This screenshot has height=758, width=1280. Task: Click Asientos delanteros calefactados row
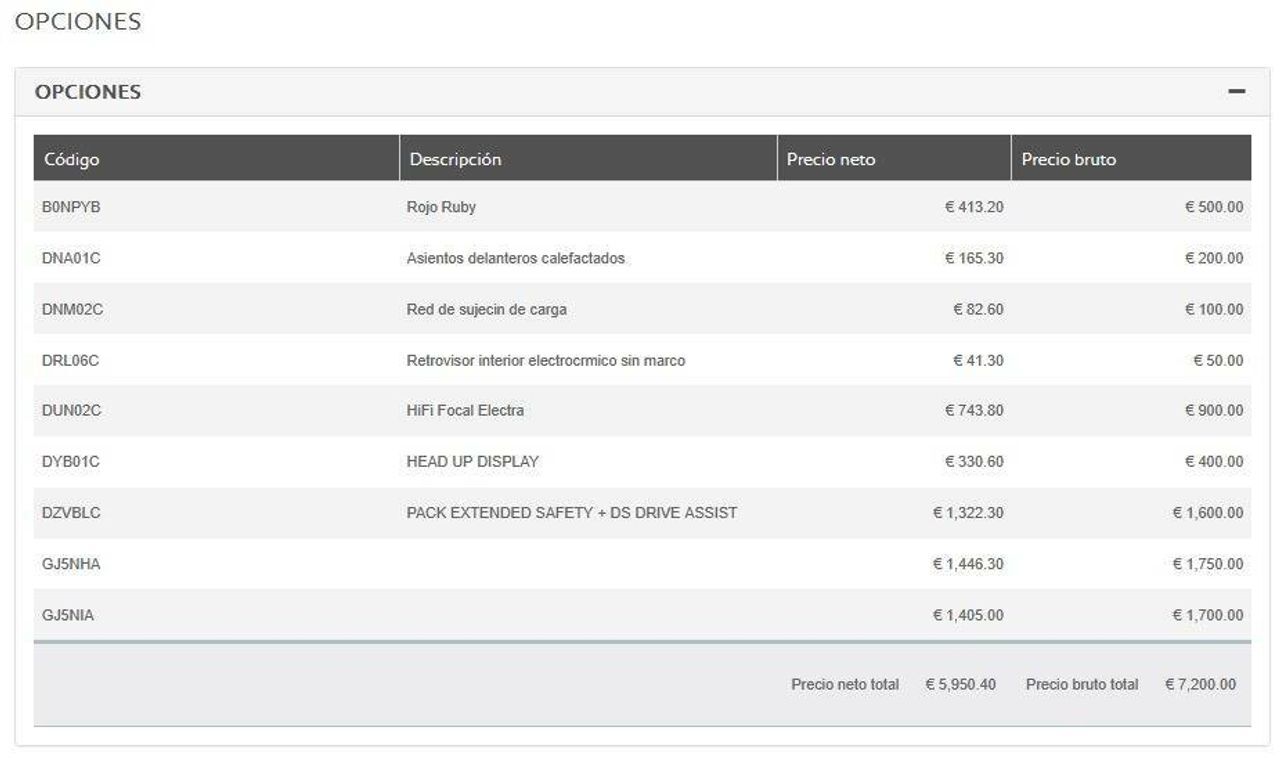click(515, 258)
